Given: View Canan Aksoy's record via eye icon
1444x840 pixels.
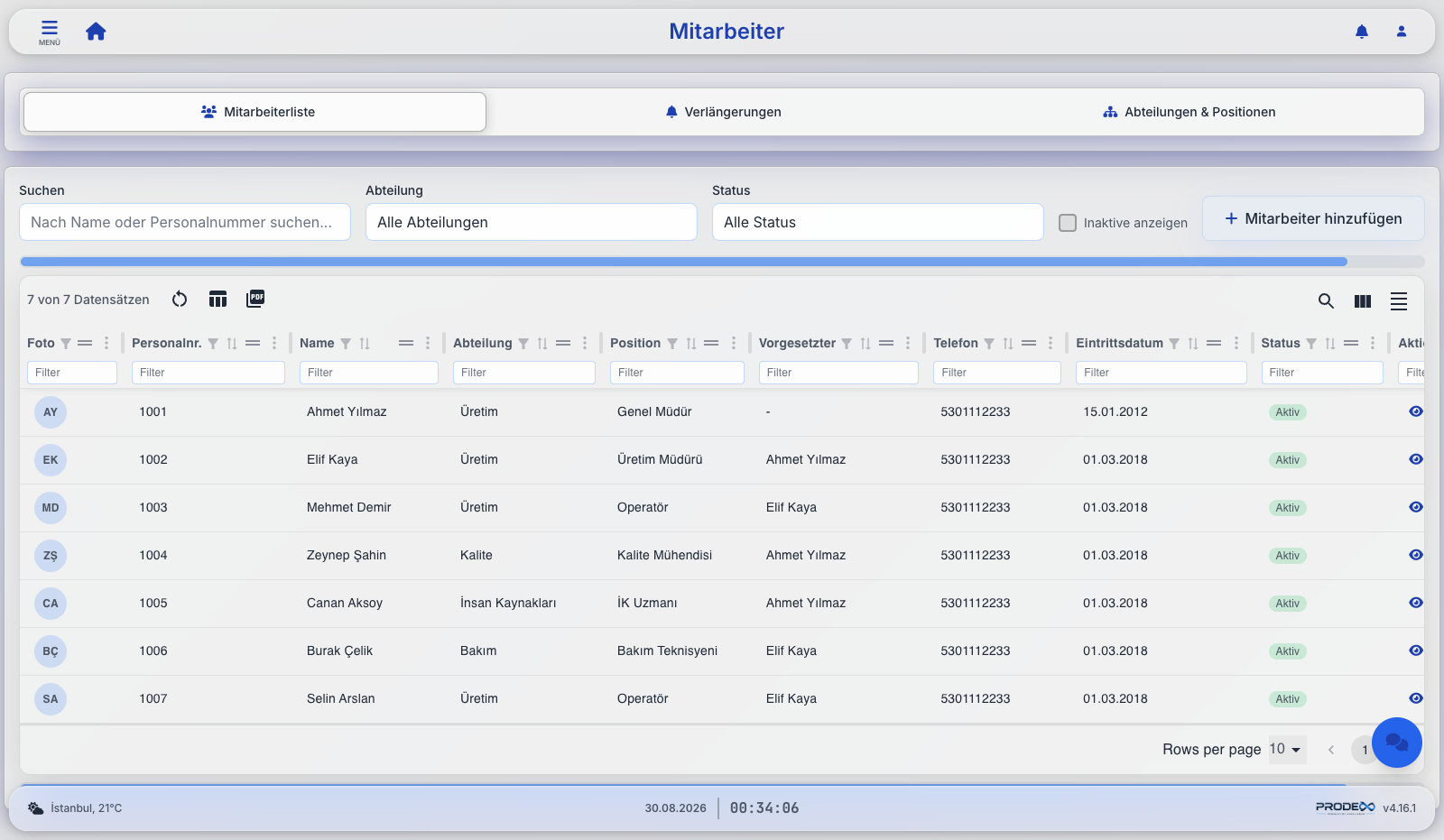Looking at the screenshot, I should click(x=1416, y=603).
